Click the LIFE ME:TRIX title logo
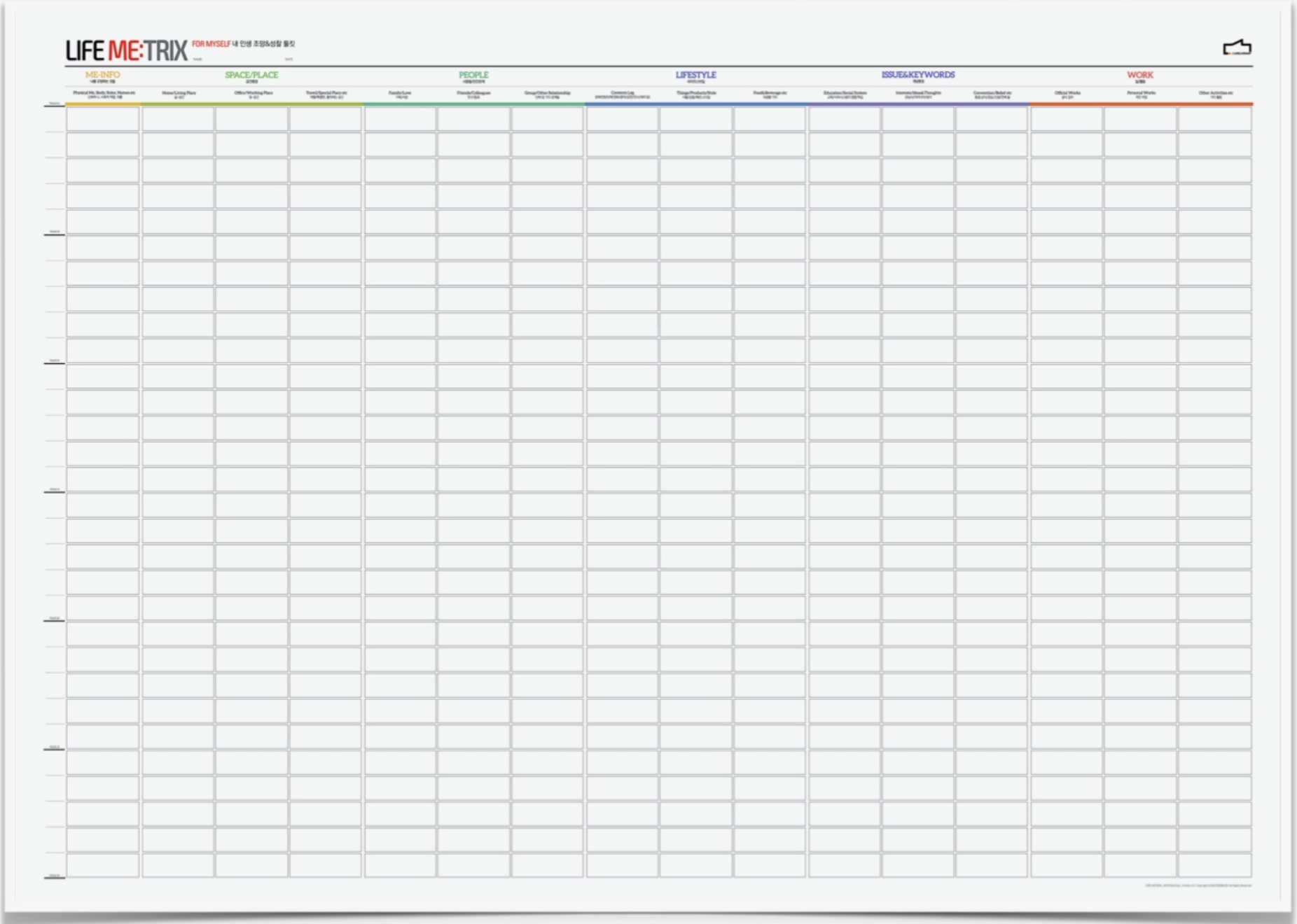1297x924 pixels. click(x=126, y=50)
